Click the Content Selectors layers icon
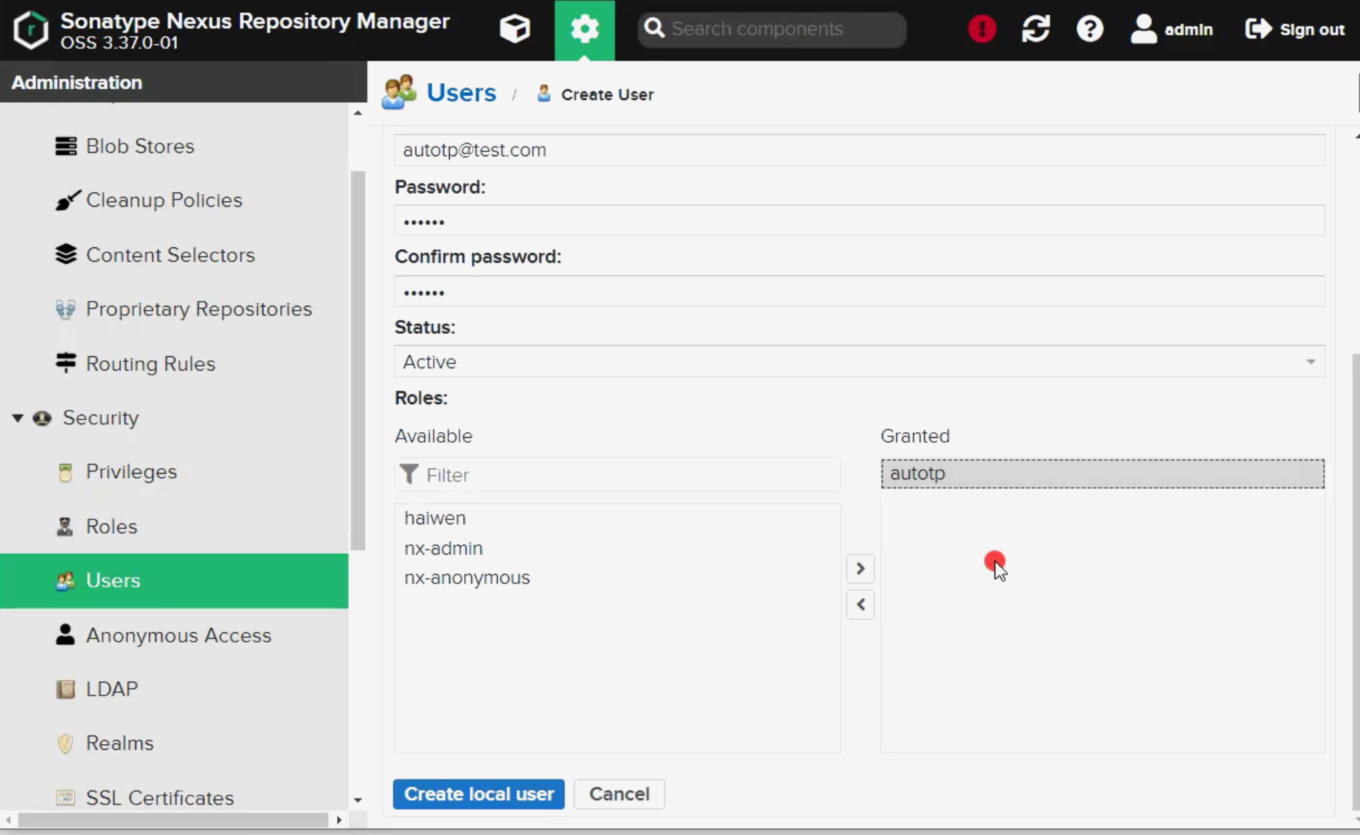 pyautogui.click(x=66, y=255)
